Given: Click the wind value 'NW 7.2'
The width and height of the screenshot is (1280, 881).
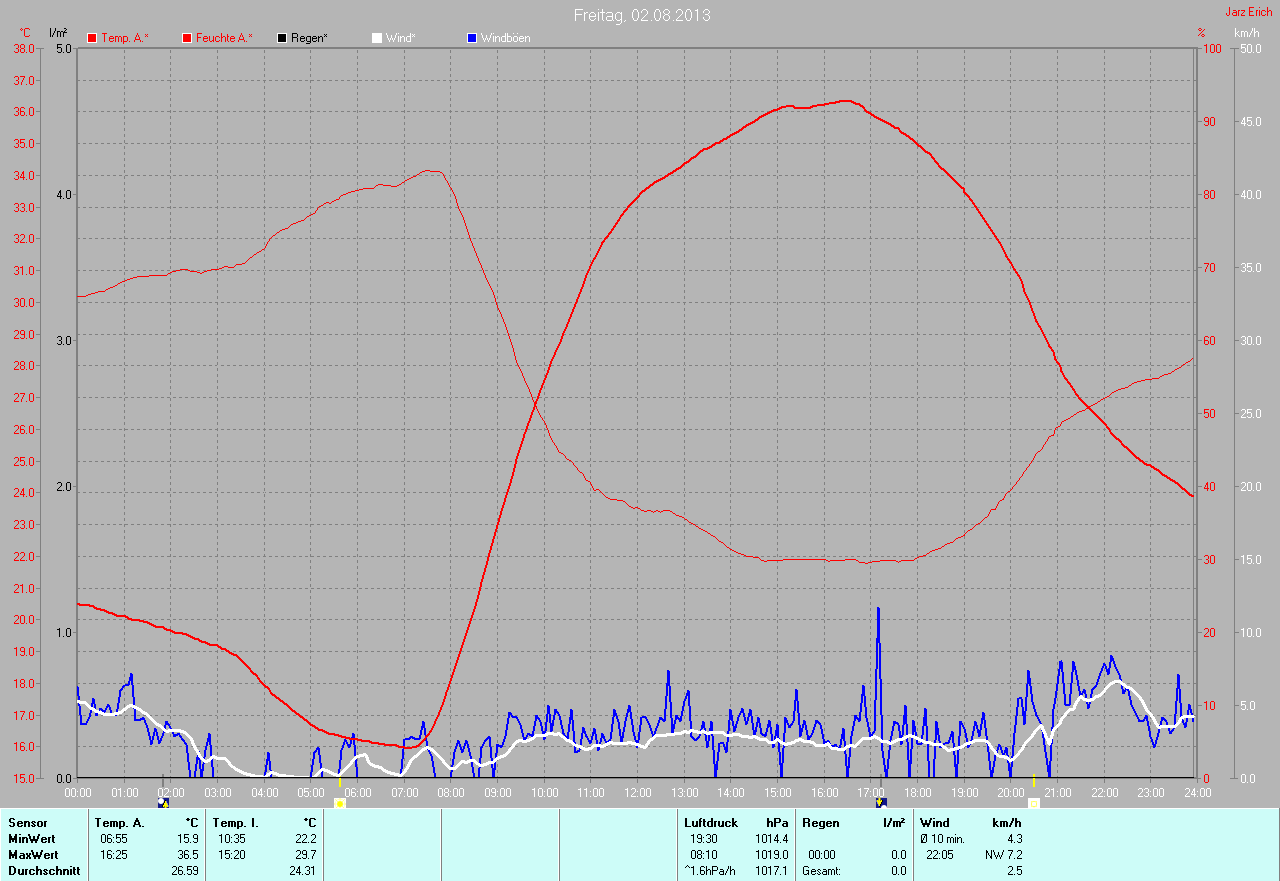Looking at the screenshot, I should [1004, 855].
